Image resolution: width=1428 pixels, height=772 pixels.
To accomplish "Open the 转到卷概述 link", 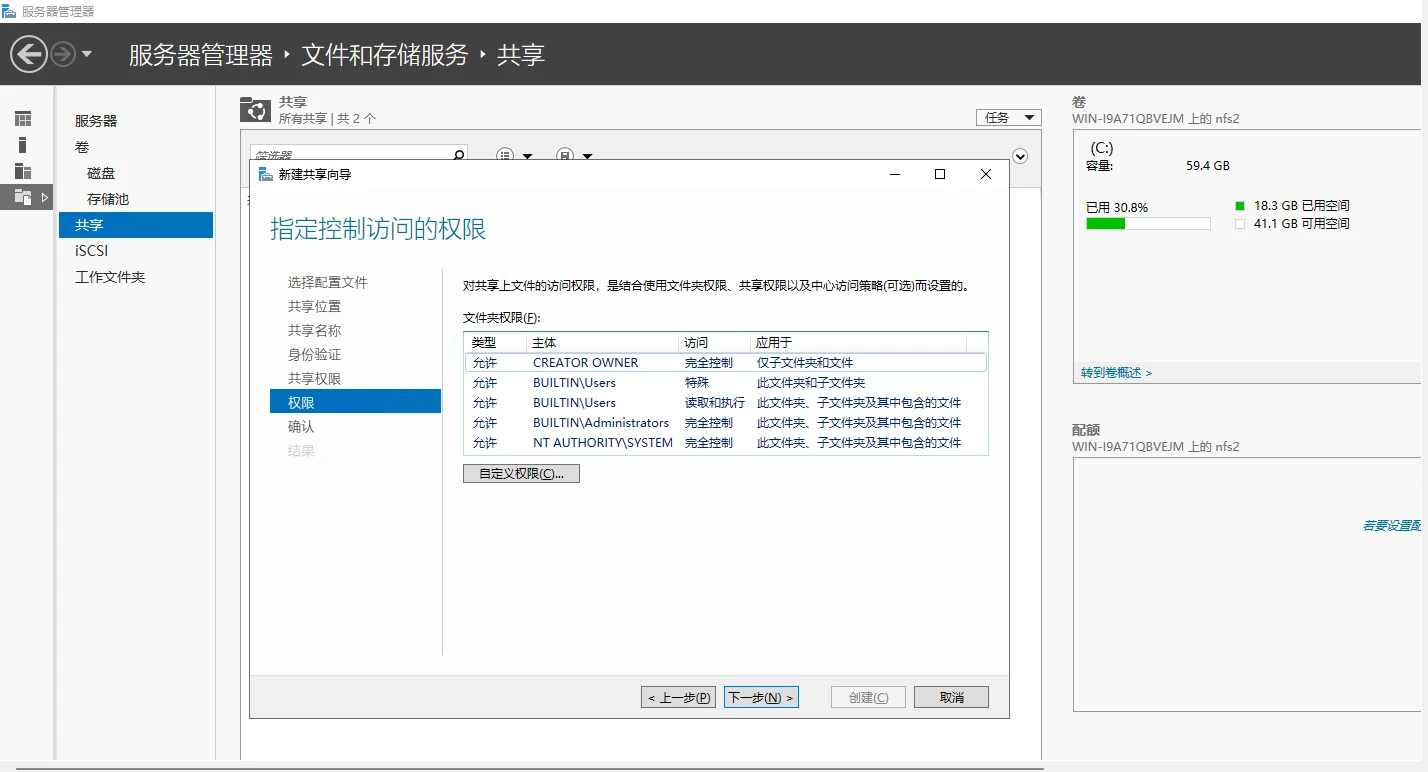I will (1116, 373).
